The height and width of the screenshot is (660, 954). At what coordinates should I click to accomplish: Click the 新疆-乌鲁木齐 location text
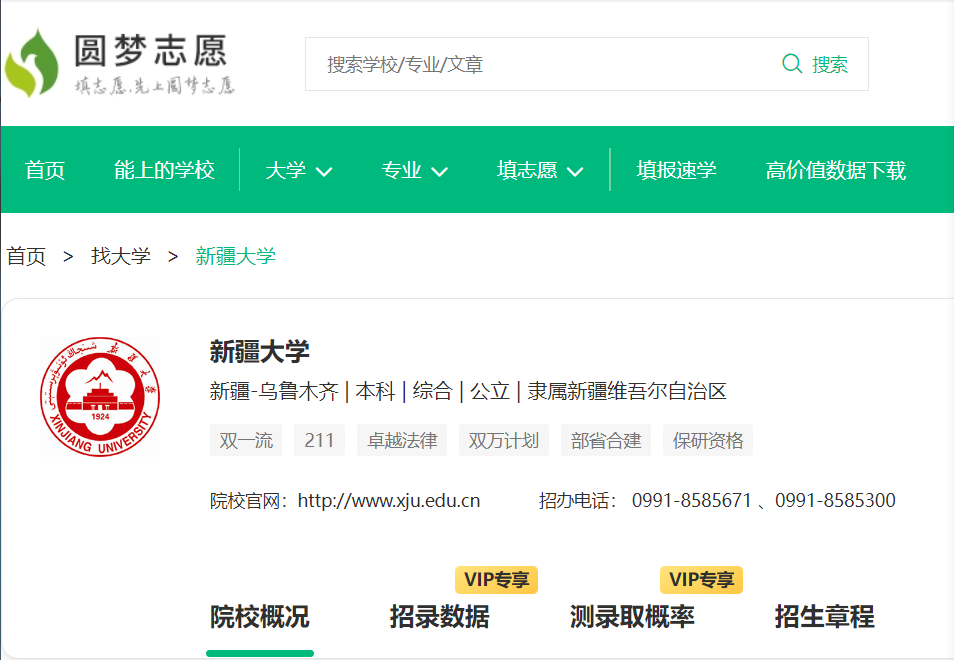[274, 391]
